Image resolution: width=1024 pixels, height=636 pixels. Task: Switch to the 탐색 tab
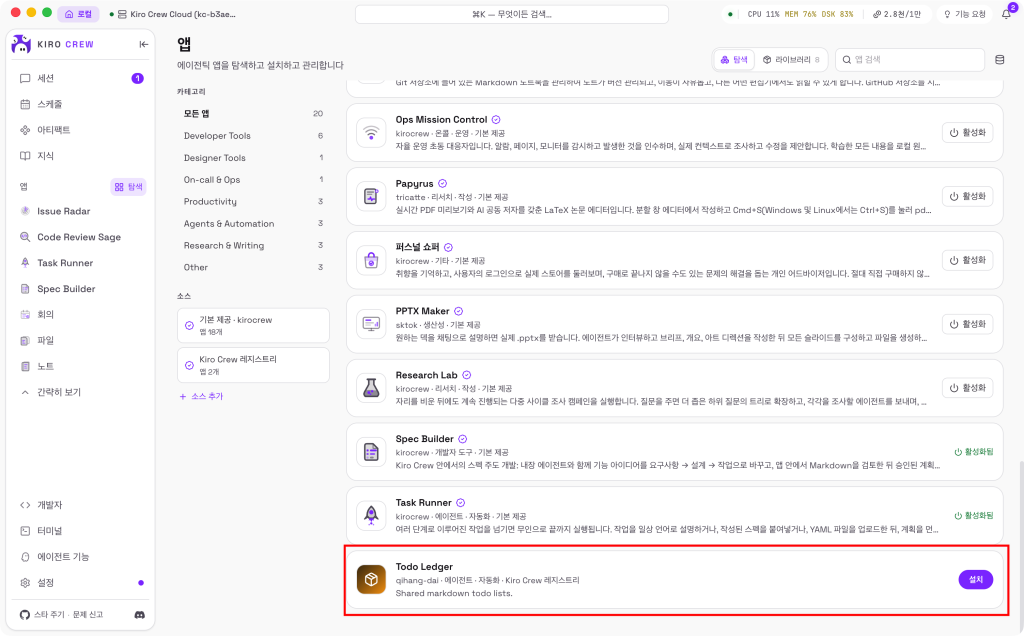pos(734,59)
